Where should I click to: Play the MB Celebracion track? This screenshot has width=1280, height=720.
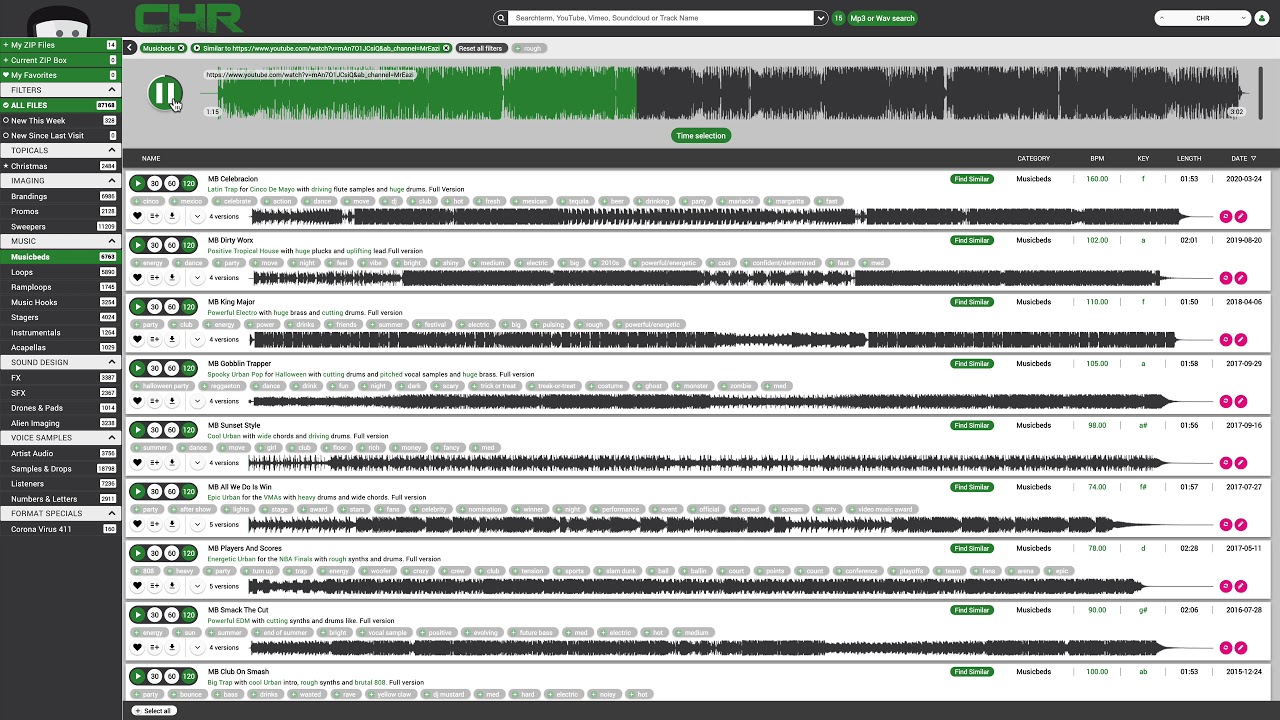138,184
